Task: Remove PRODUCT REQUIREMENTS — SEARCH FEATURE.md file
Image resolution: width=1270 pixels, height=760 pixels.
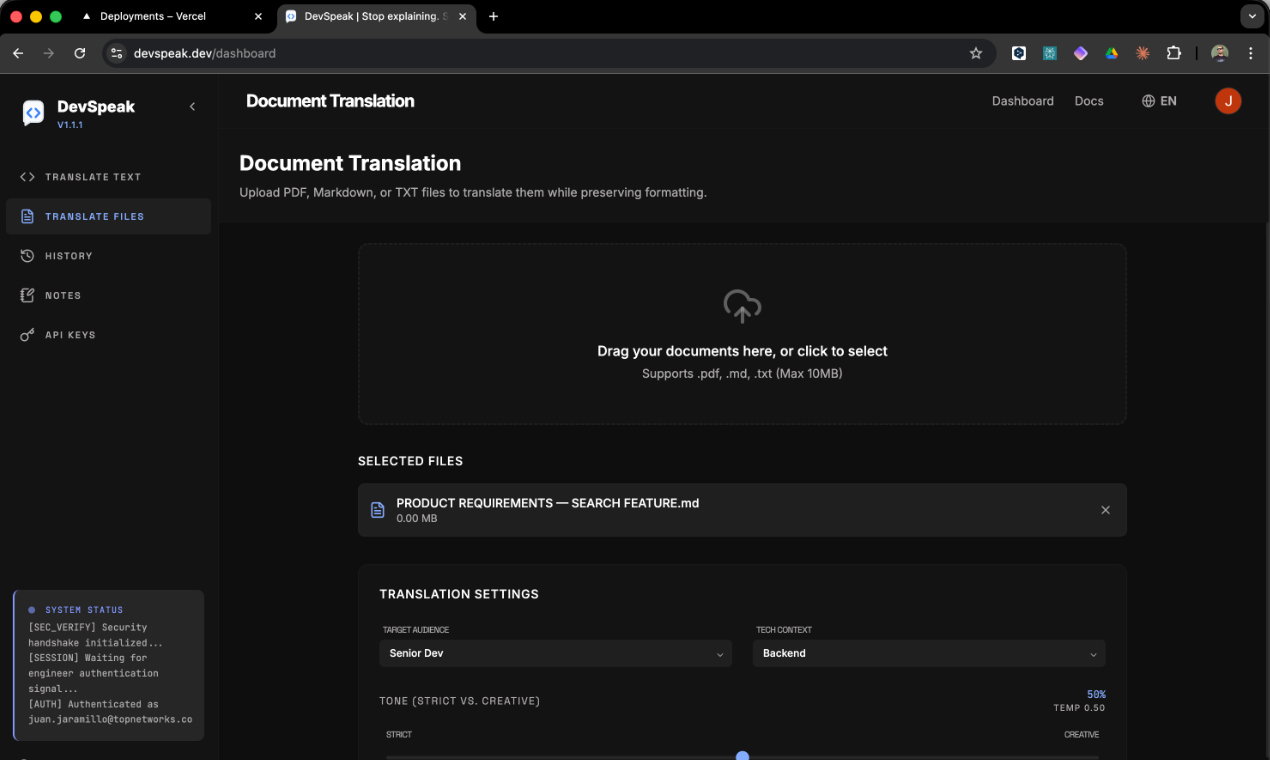Action: click(x=1105, y=510)
